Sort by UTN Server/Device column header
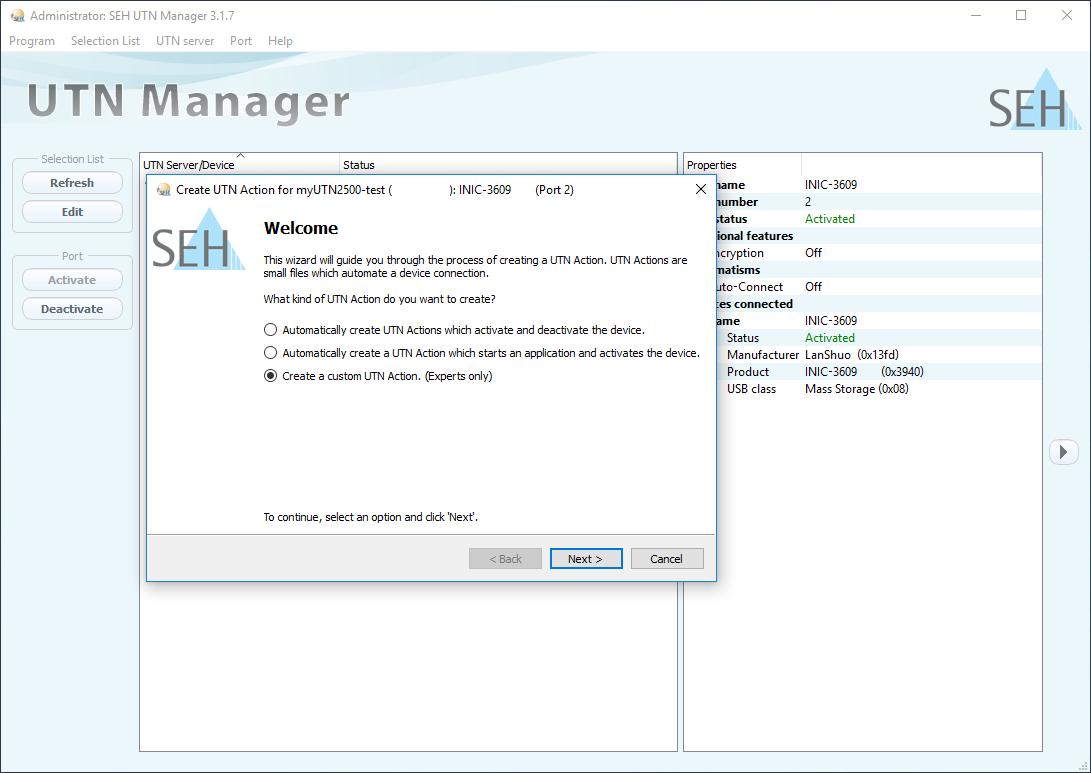Image resolution: width=1091 pixels, height=773 pixels. 239,165
